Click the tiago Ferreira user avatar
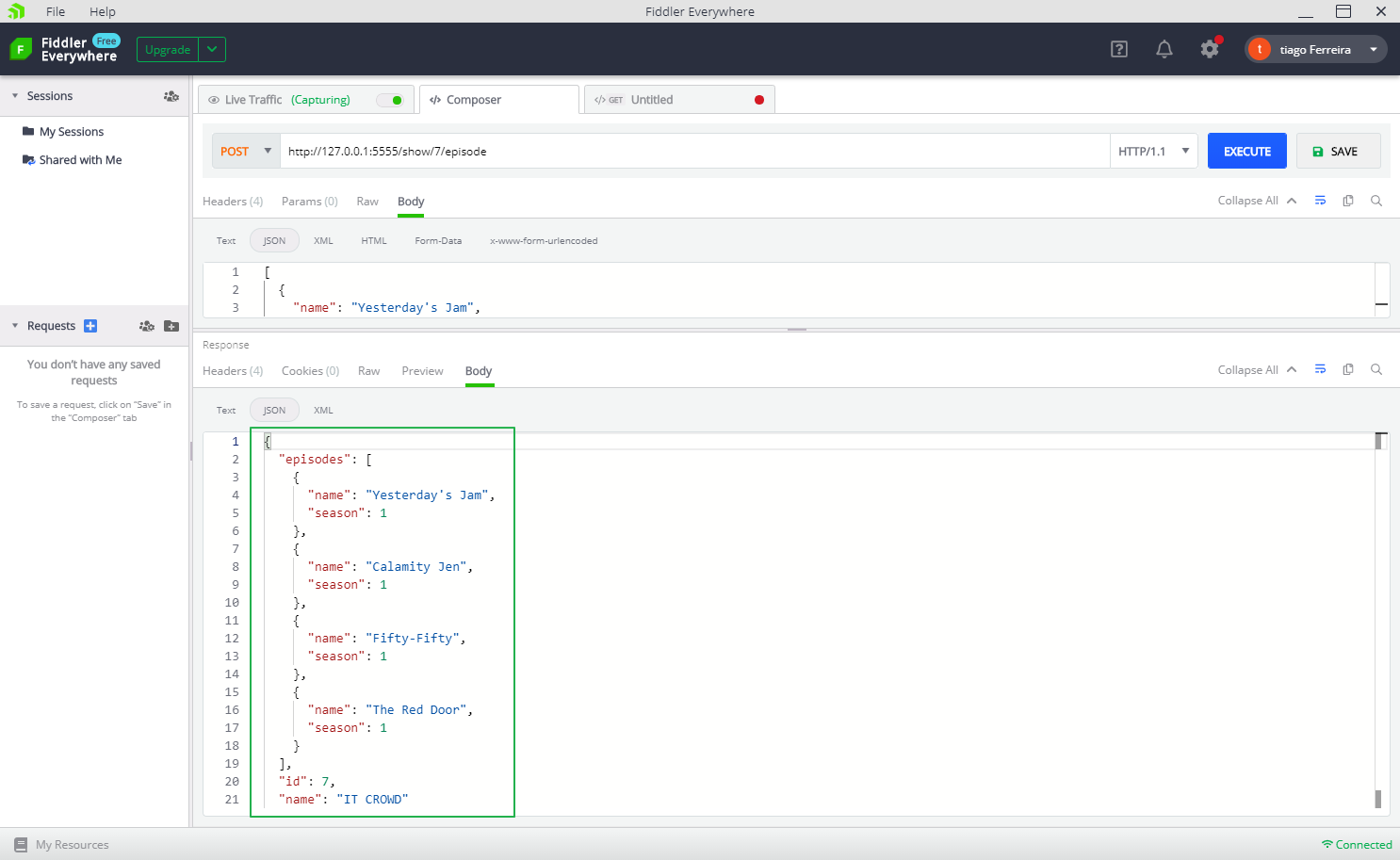1400x860 pixels. (x=1259, y=49)
